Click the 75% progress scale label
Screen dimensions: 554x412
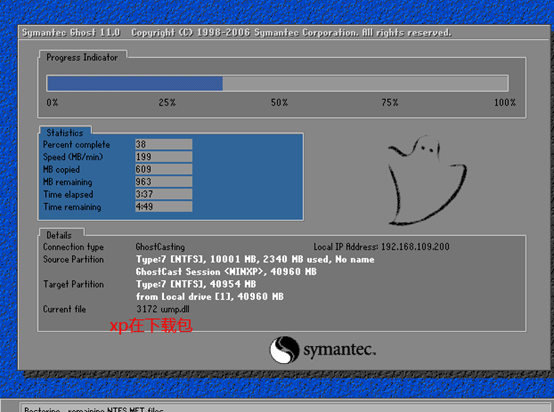point(390,102)
